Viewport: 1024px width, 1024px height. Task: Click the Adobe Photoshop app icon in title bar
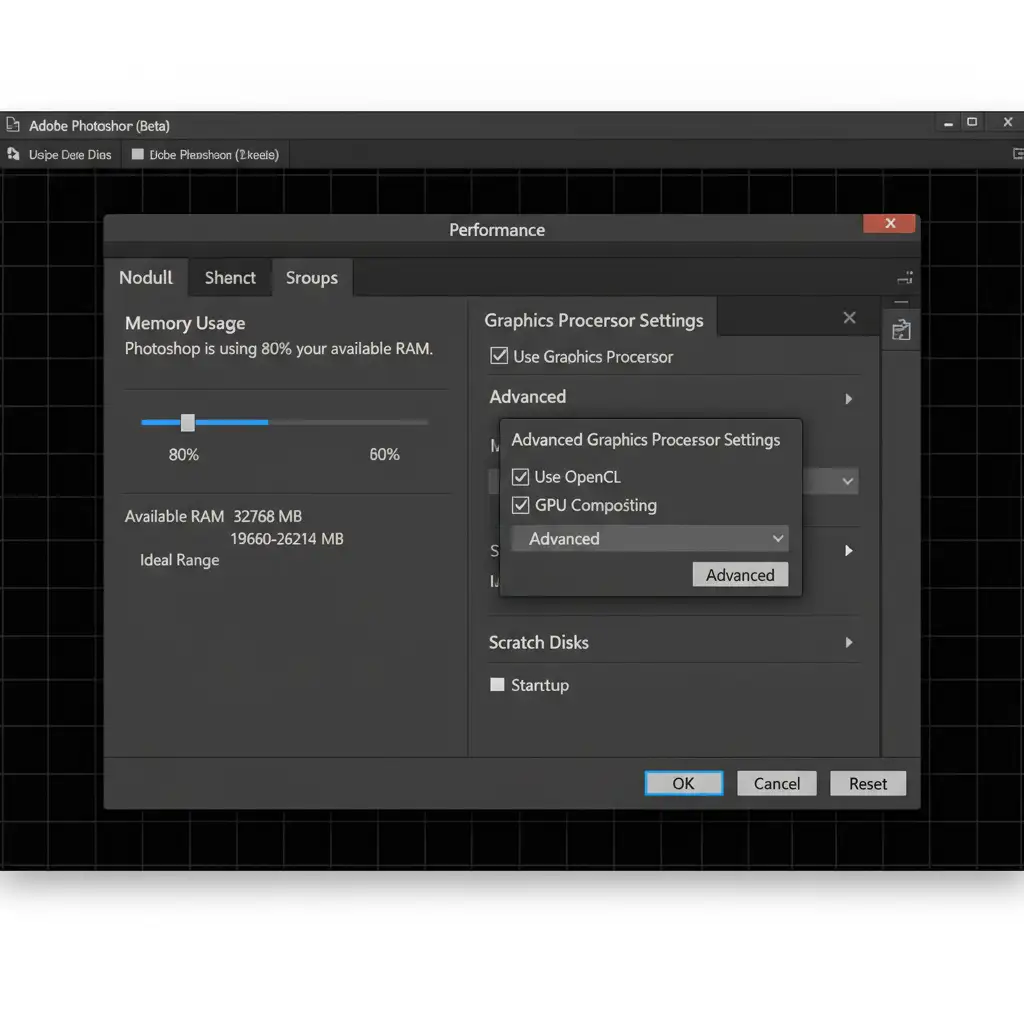coord(13,125)
